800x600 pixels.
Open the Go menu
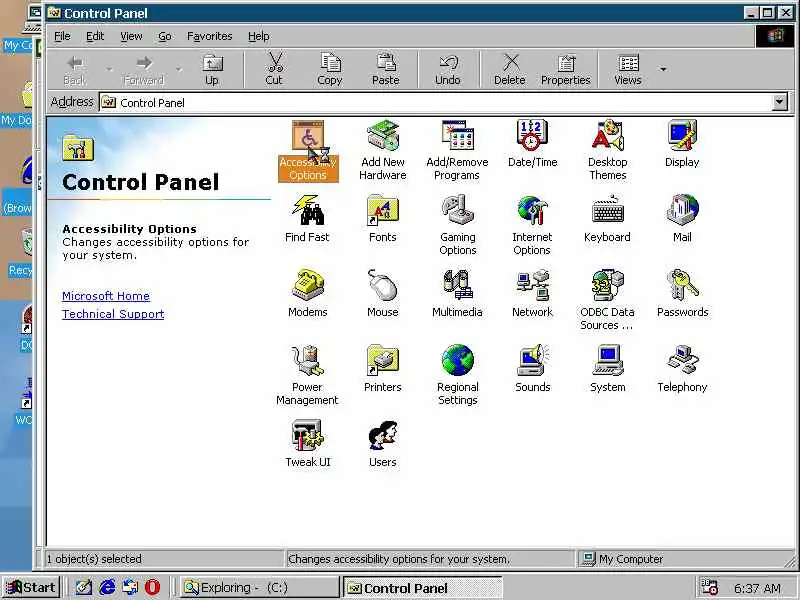(164, 36)
